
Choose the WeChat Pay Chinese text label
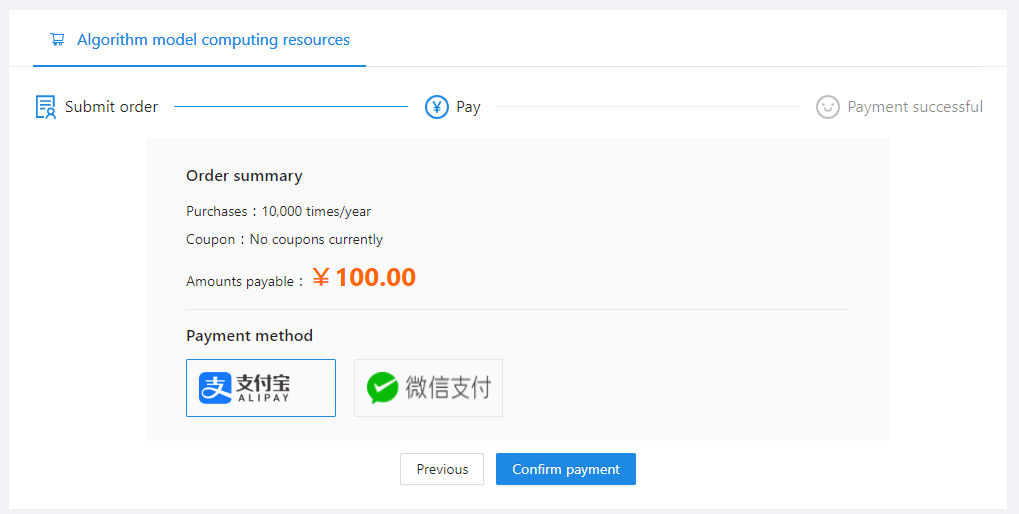pos(448,388)
